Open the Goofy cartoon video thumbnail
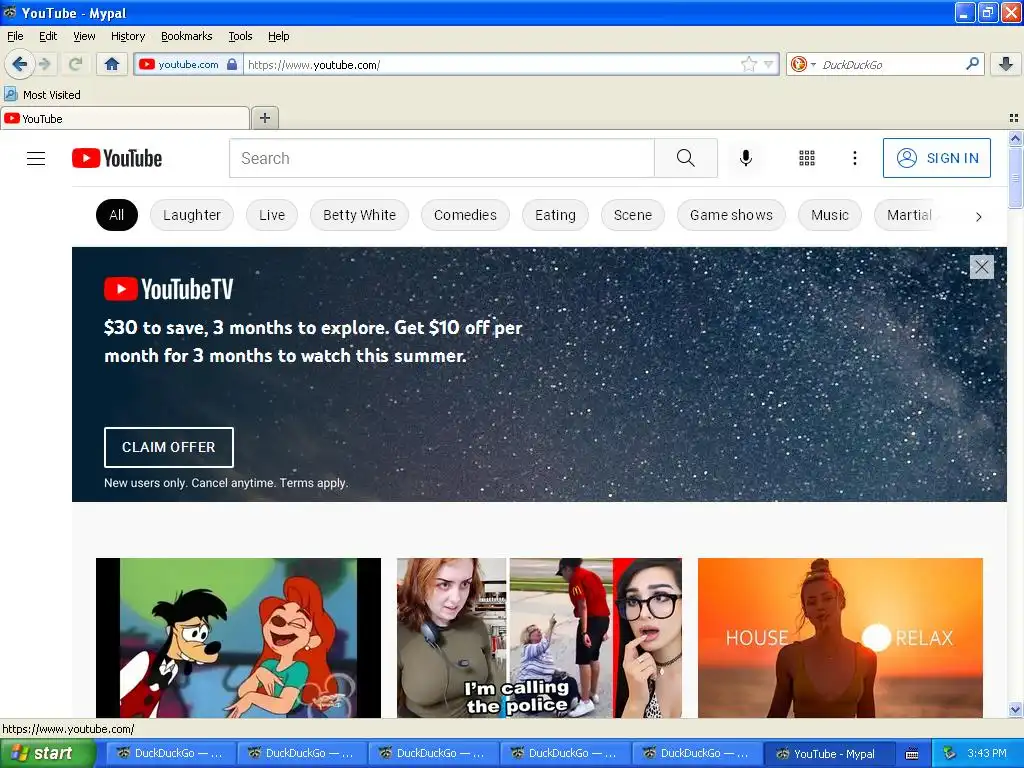1024x768 pixels. (238, 638)
